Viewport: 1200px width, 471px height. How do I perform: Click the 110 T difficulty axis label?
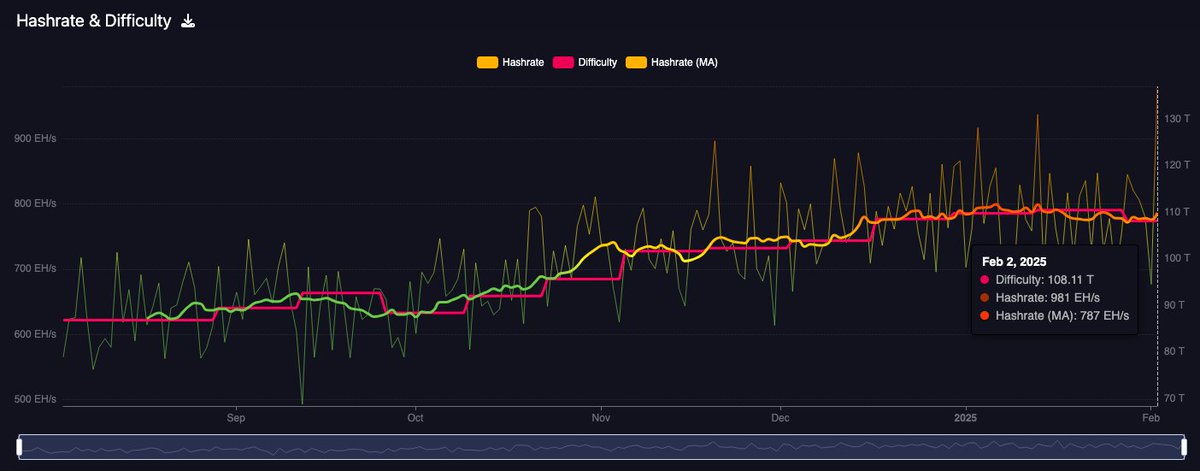[x=1175, y=212]
